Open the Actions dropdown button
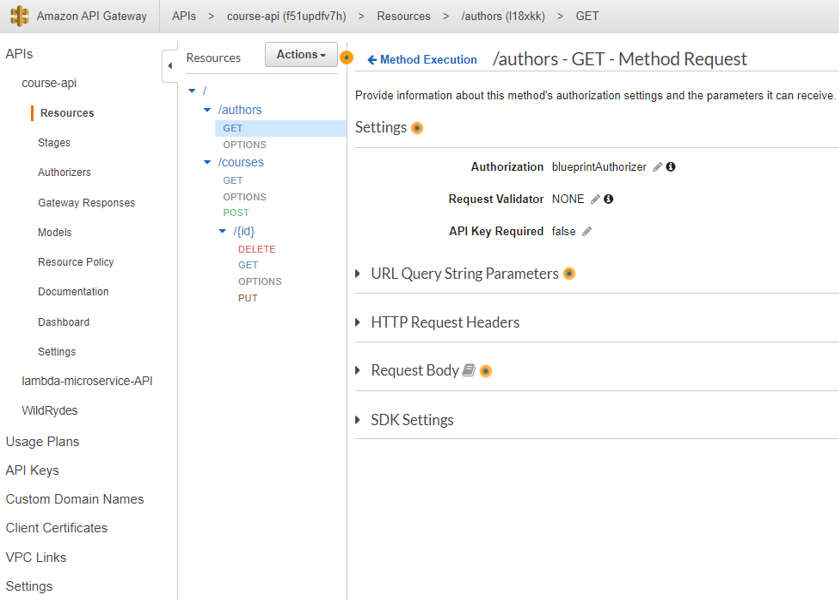This screenshot has width=839, height=600. coord(301,55)
